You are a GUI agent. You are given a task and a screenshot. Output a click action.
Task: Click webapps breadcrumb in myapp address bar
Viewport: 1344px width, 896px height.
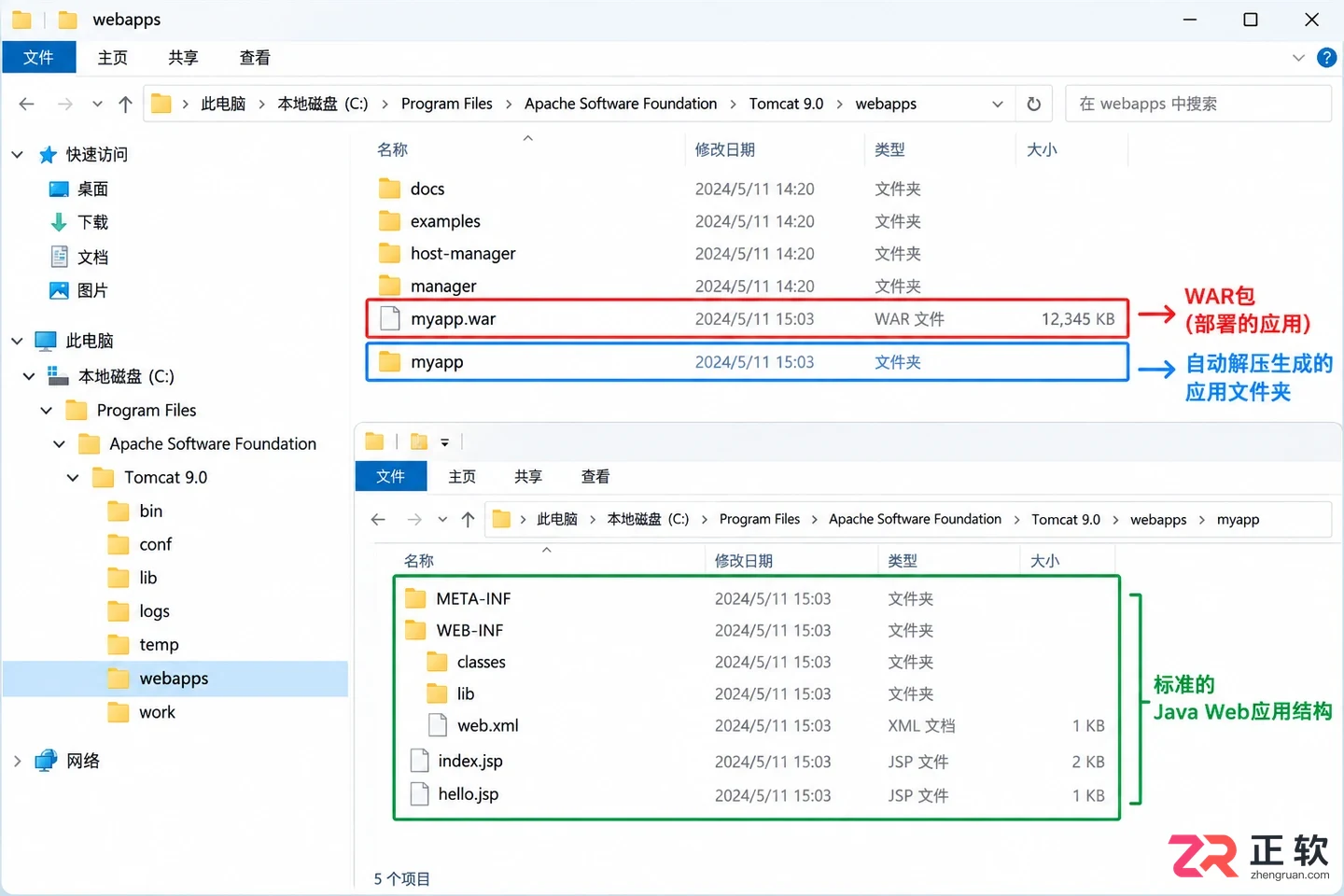click(1158, 519)
